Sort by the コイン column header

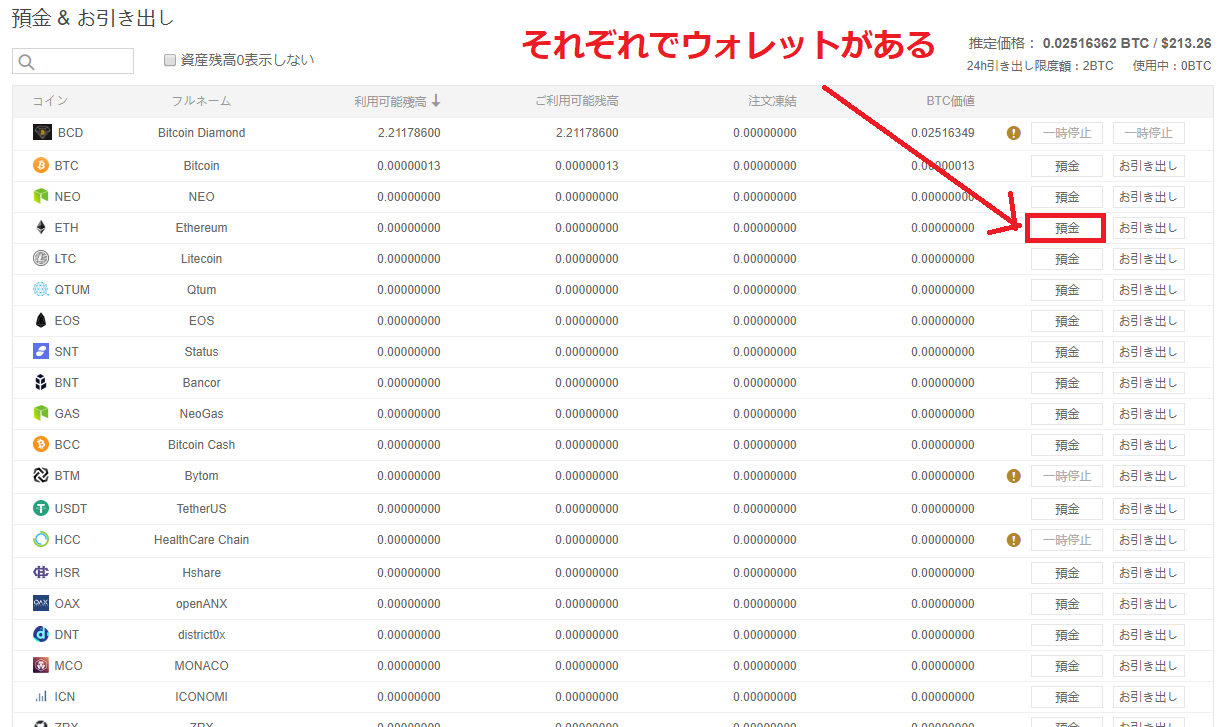pyautogui.click(x=50, y=101)
